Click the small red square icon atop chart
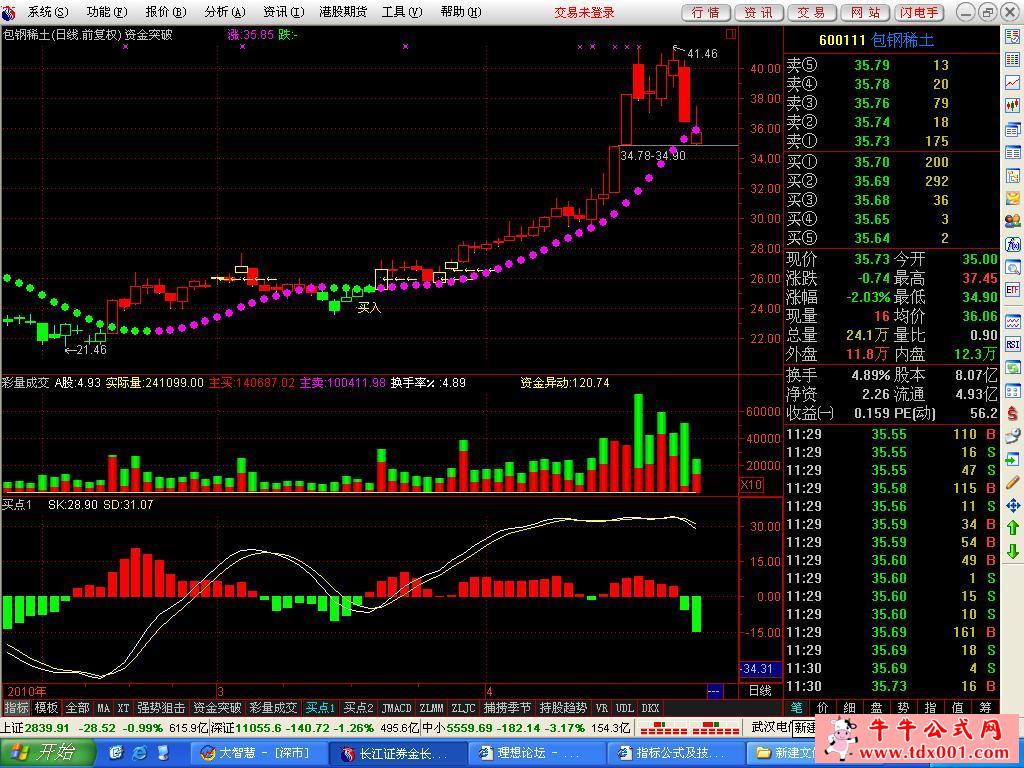The height and width of the screenshot is (768, 1024). 731,34
